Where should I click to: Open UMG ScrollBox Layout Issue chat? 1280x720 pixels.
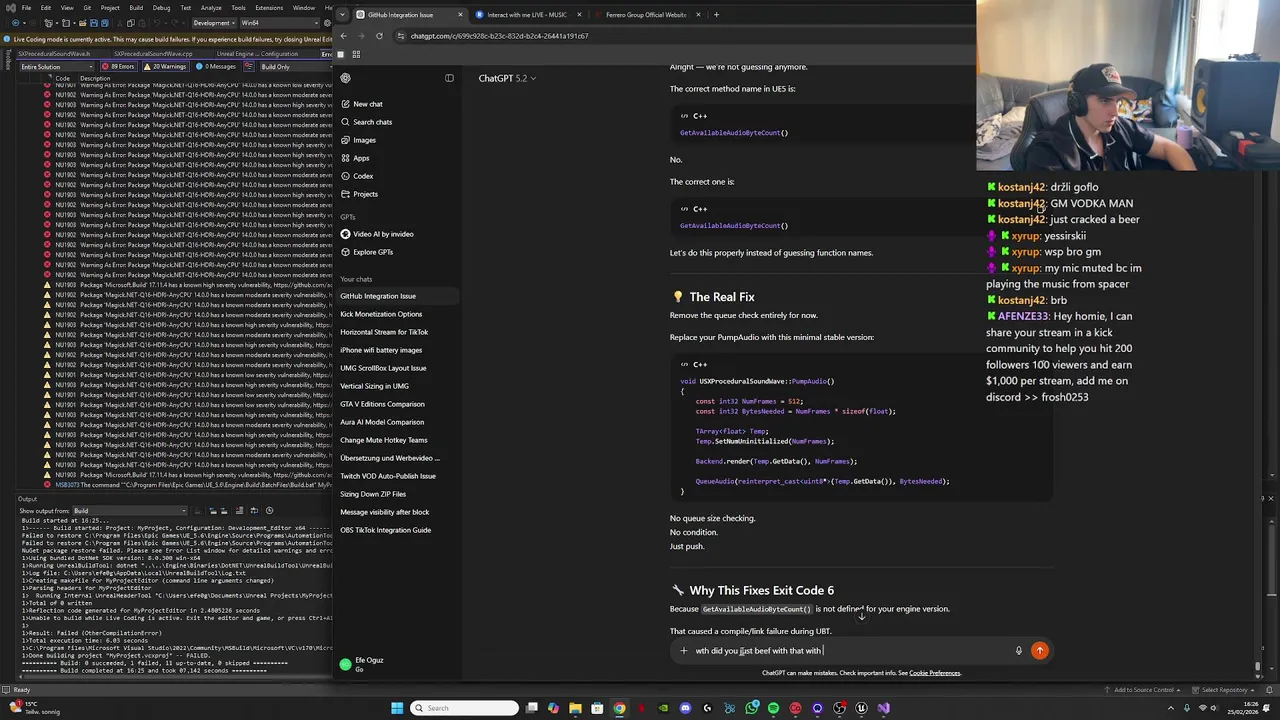coord(383,368)
